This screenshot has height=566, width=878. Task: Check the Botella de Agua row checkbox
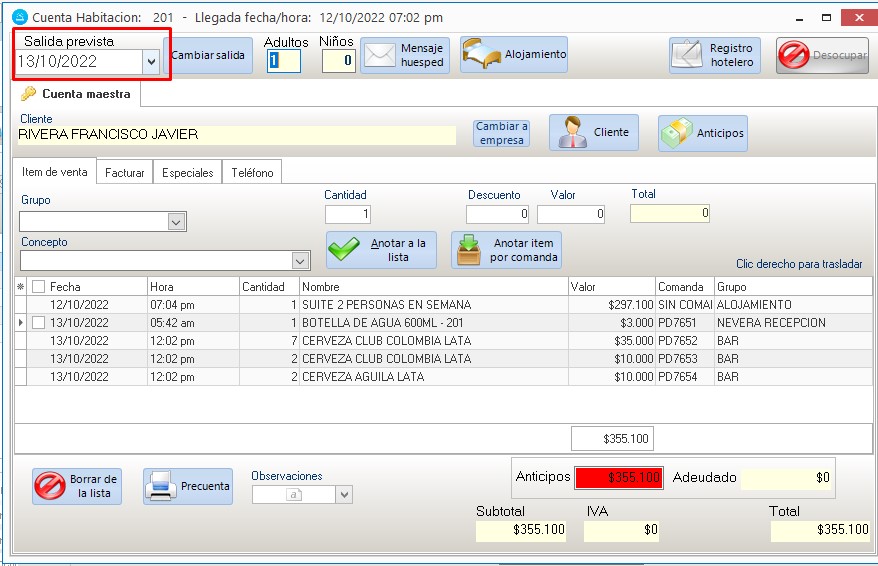39,323
